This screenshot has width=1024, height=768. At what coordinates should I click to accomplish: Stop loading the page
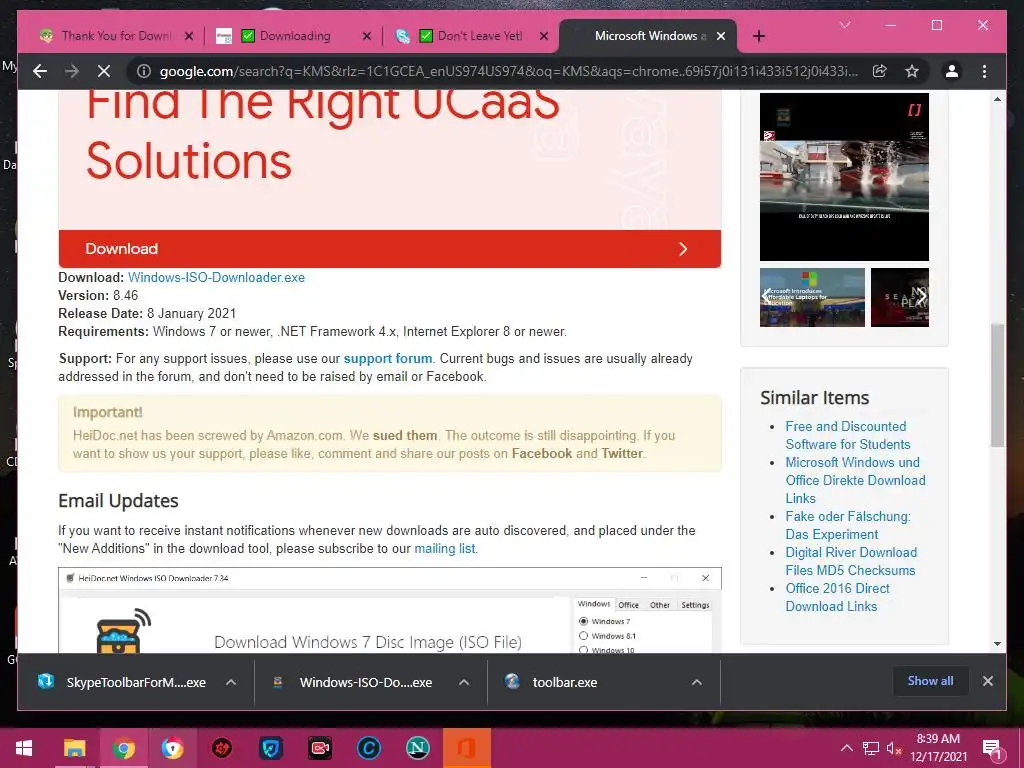pyautogui.click(x=104, y=71)
